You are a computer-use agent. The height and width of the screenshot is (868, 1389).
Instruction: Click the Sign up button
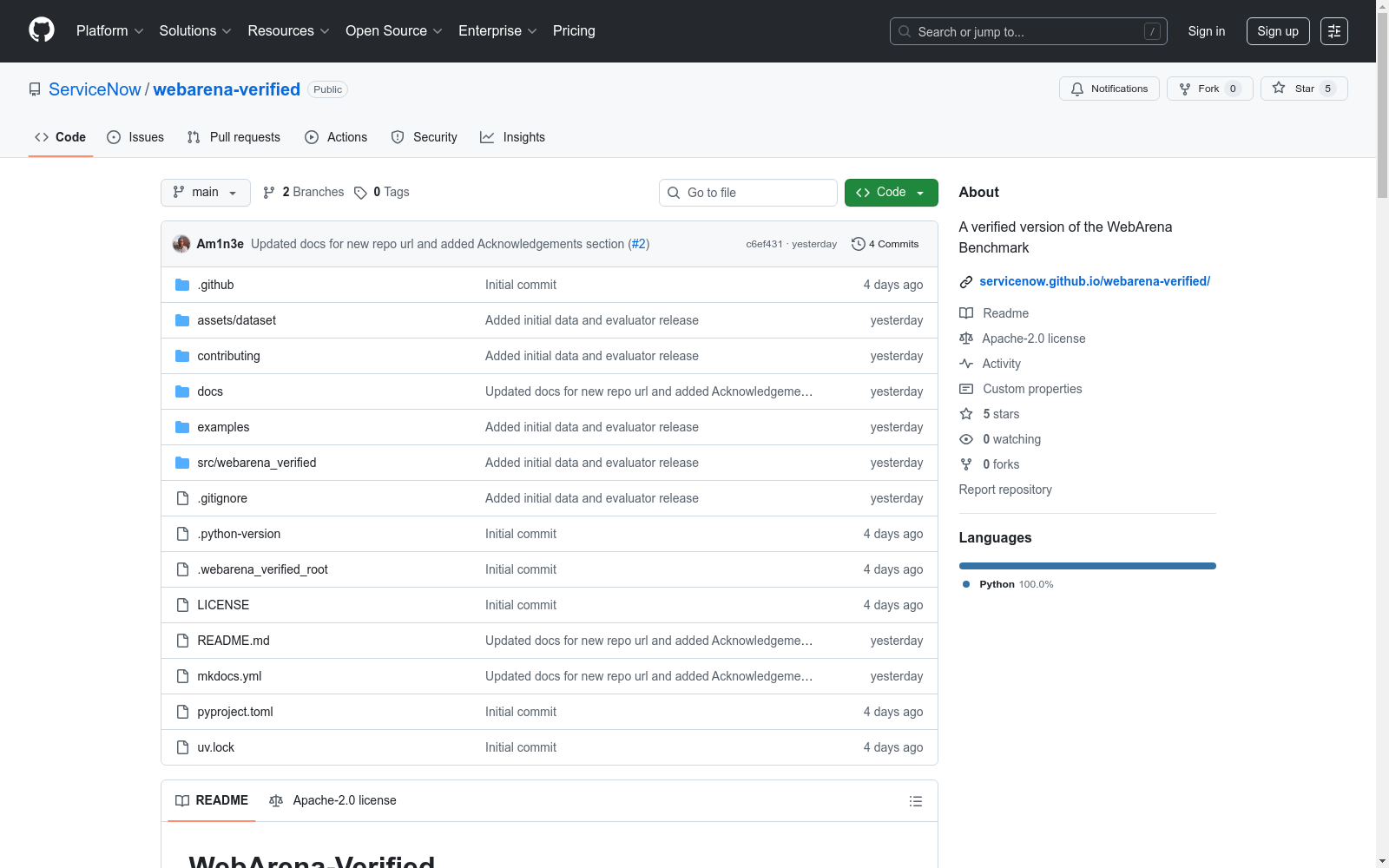pos(1278,31)
